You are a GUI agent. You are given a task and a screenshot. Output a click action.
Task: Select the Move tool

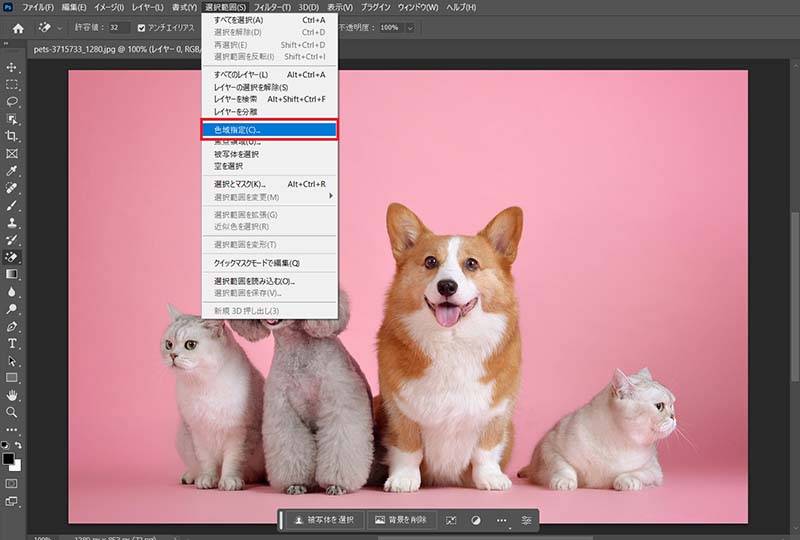coord(12,67)
